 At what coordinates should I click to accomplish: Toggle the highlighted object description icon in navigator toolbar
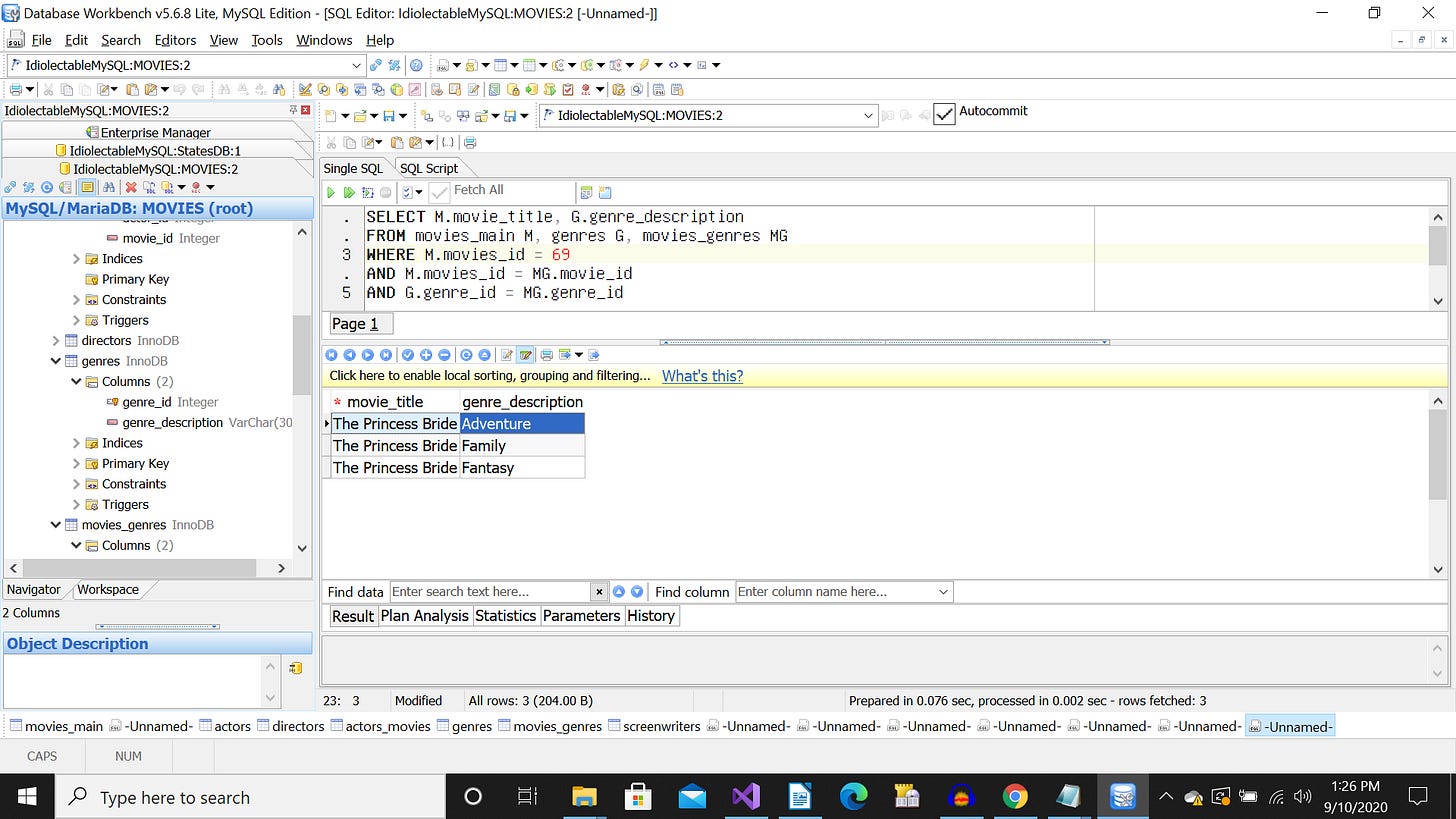tap(88, 187)
